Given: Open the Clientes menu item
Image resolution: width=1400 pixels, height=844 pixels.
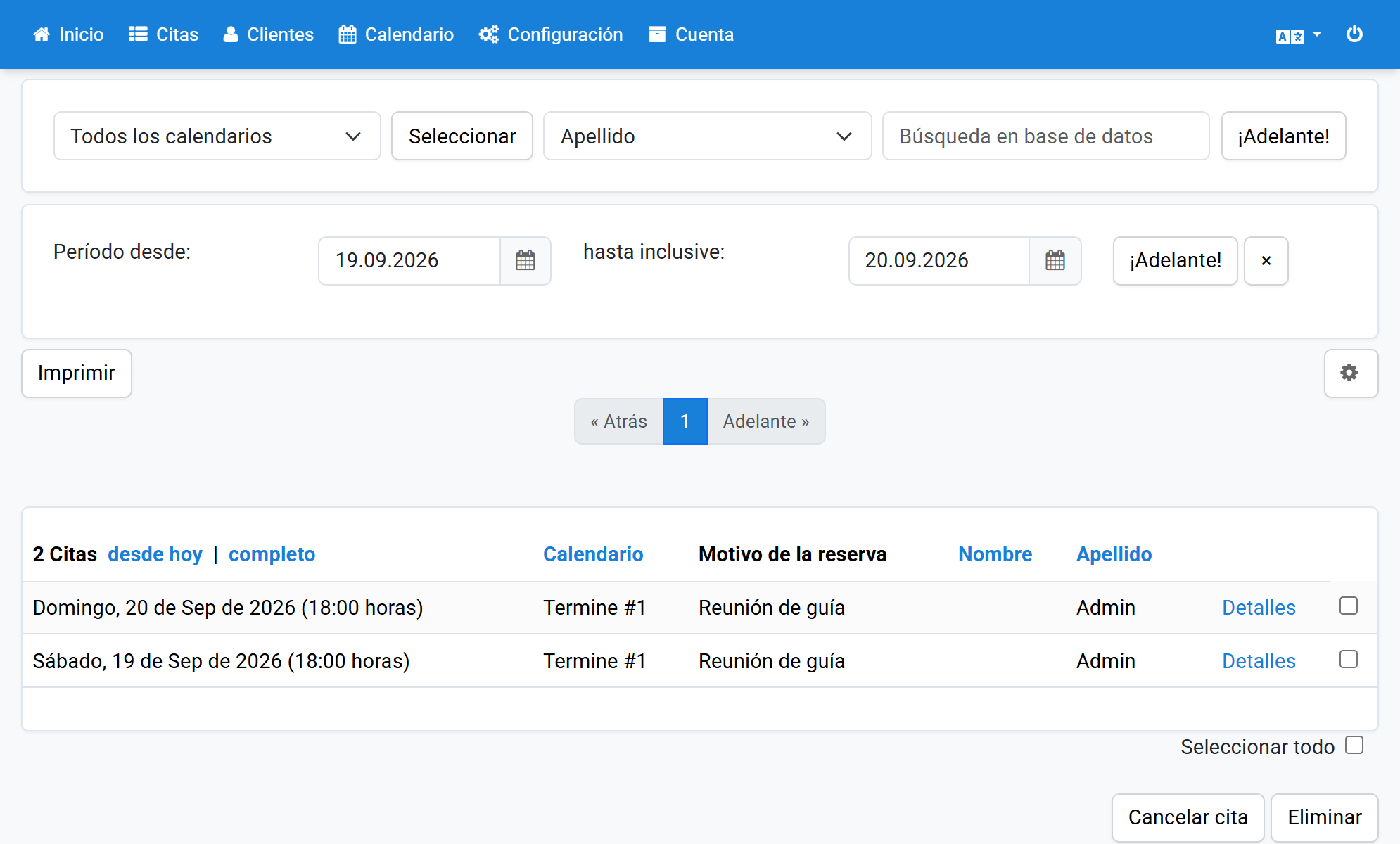Looking at the screenshot, I should pyautogui.click(x=269, y=34).
